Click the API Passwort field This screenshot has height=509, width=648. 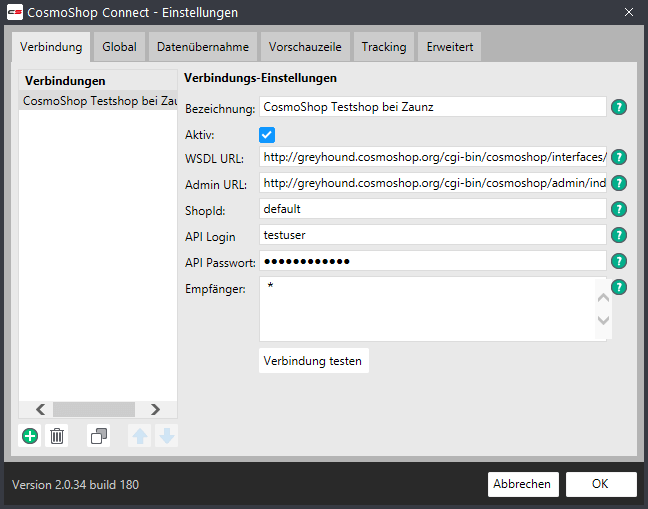(433, 261)
